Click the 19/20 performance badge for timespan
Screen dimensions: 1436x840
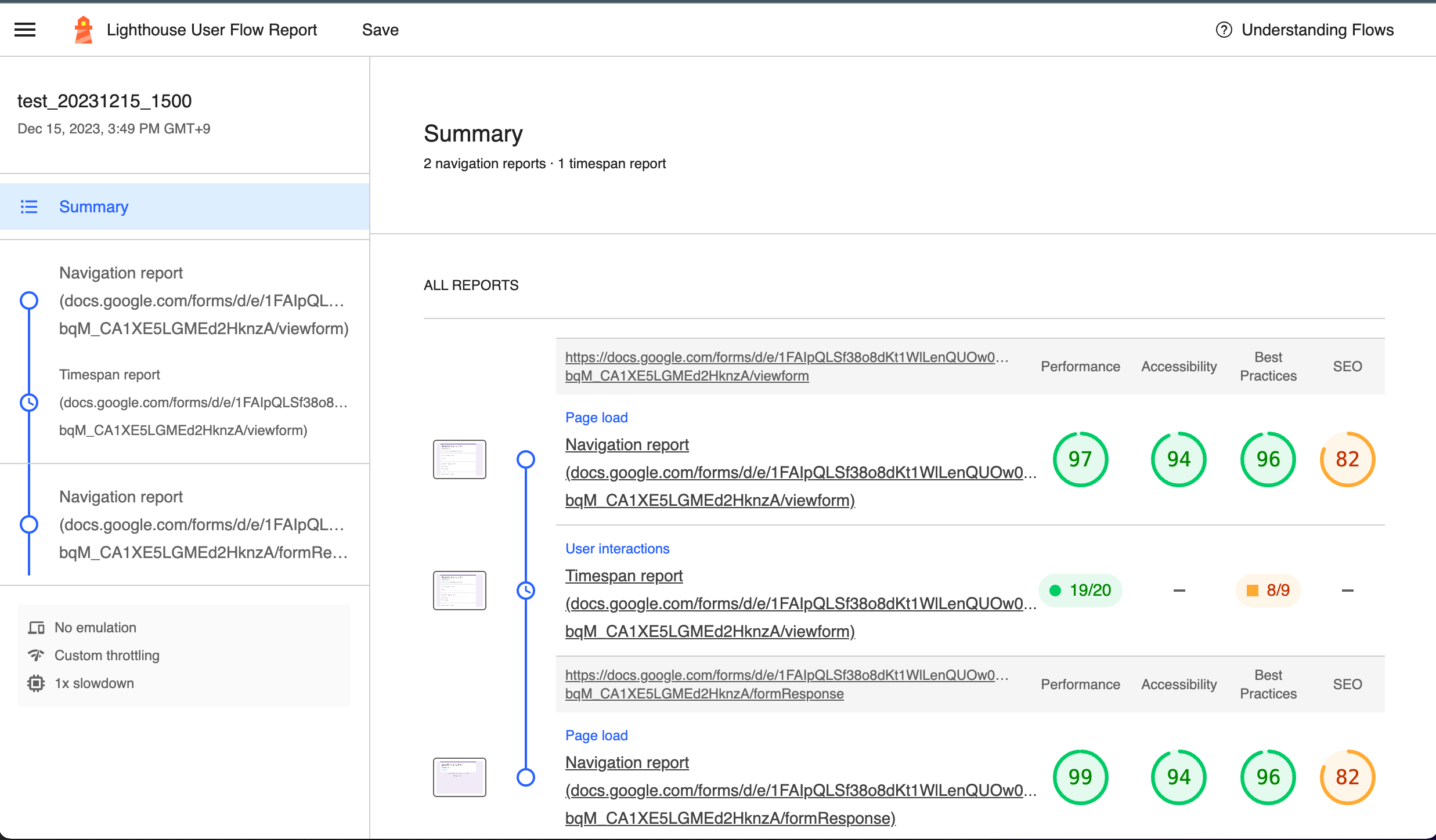click(1080, 591)
